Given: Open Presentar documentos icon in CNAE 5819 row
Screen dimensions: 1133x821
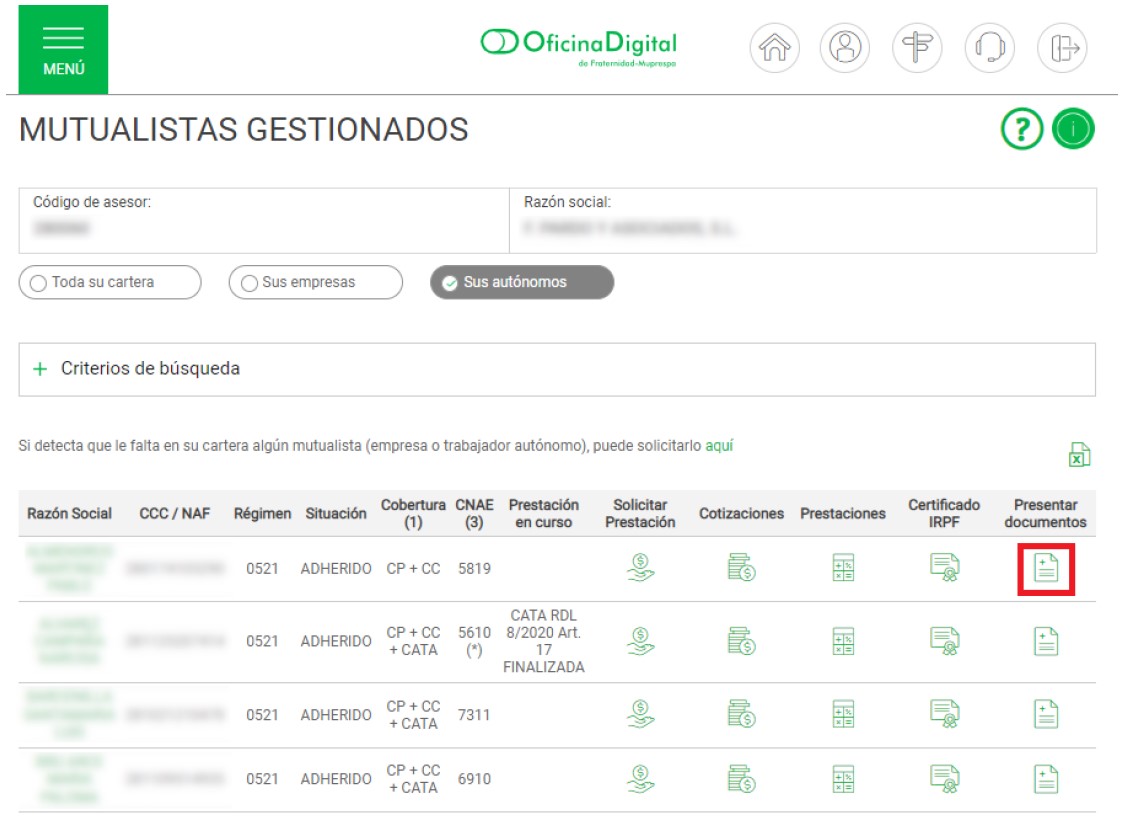Looking at the screenshot, I should coord(1046,568).
